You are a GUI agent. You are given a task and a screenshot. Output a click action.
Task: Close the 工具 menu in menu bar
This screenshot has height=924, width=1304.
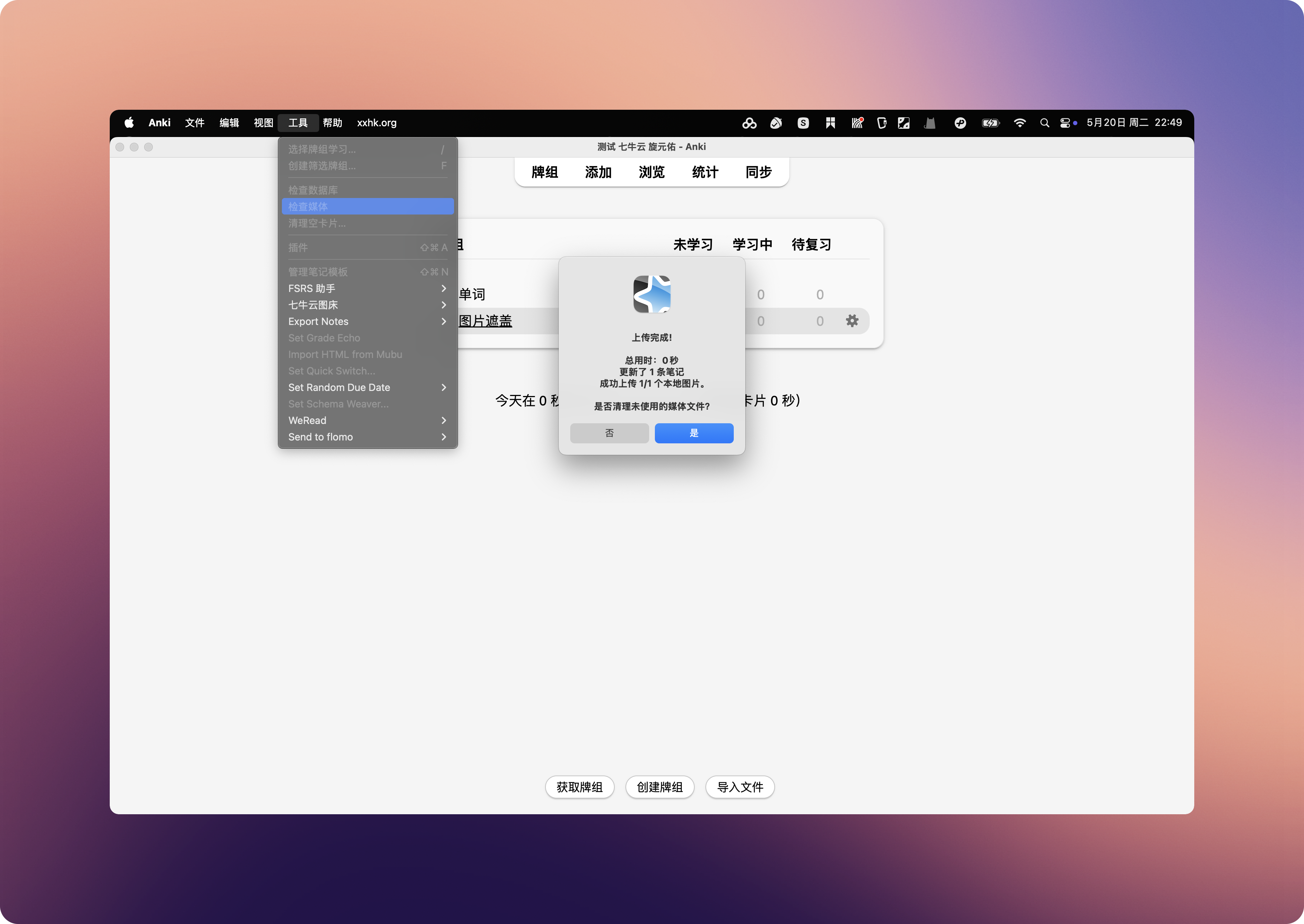click(x=298, y=123)
